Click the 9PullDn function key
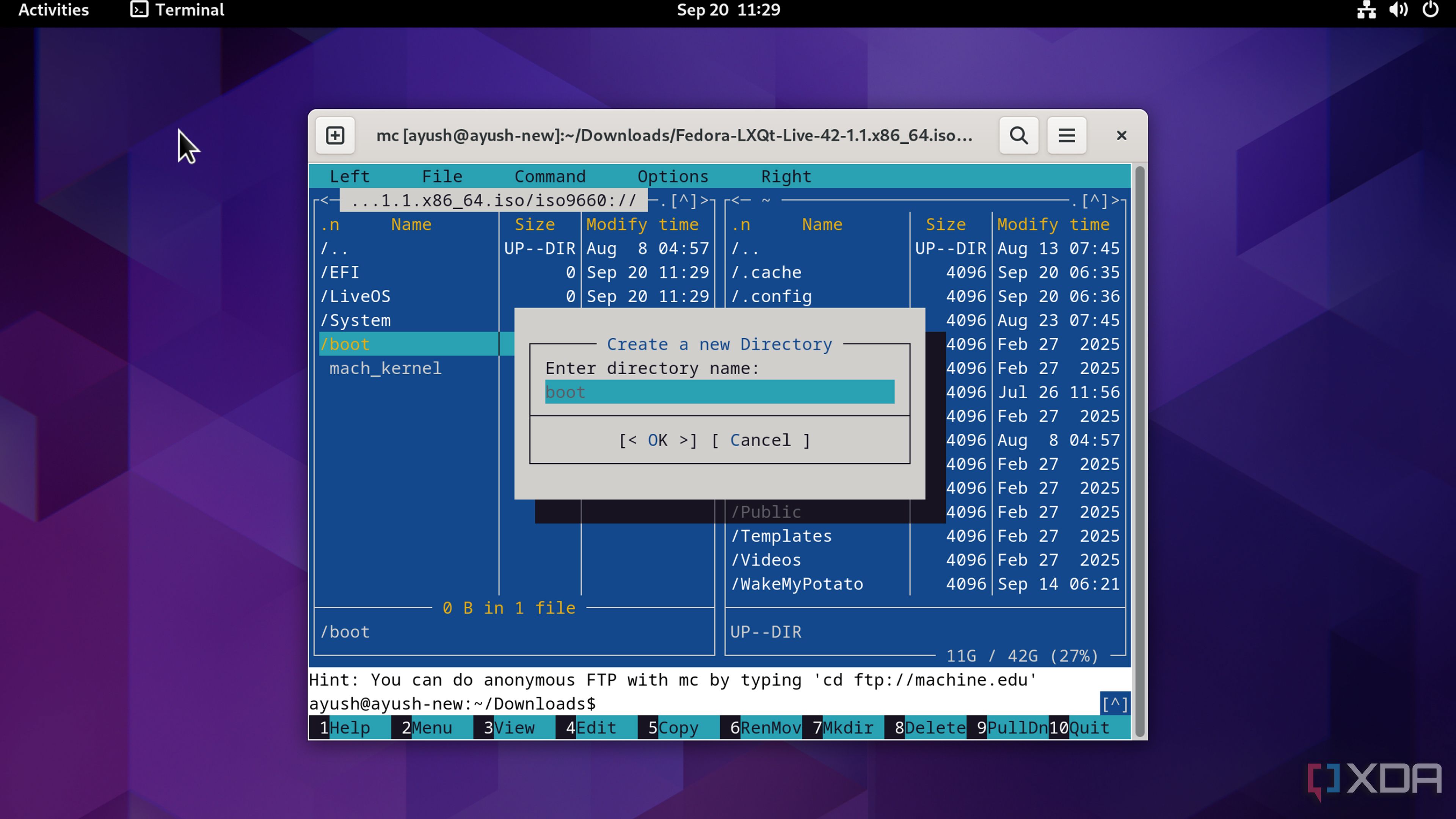The image size is (1456, 819). click(x=1007, y=728)
